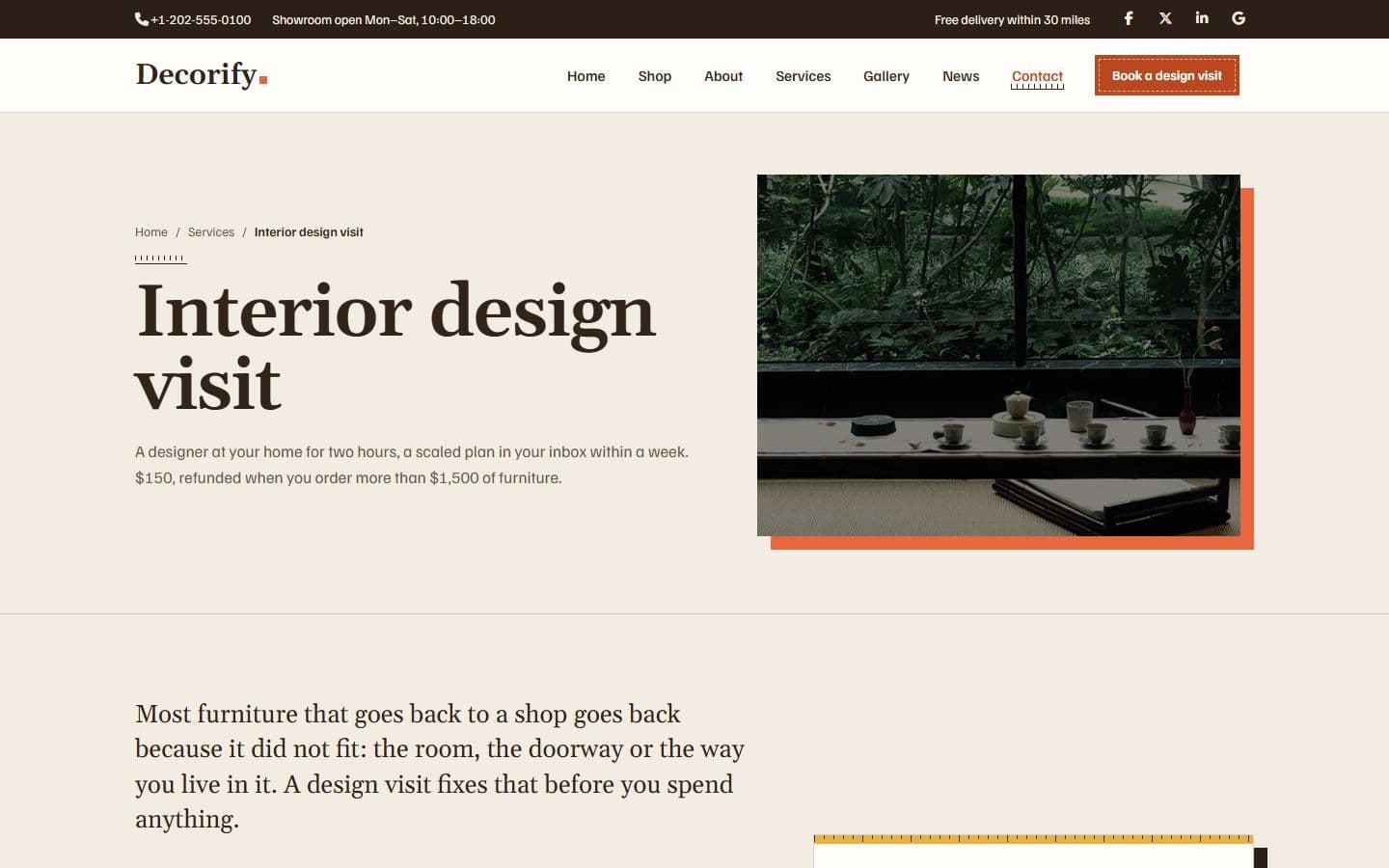The width and height of the screenshot is (1389, 868).
Task: Open the News menu item
Action: pyautogui.click(x=961, y=76)
